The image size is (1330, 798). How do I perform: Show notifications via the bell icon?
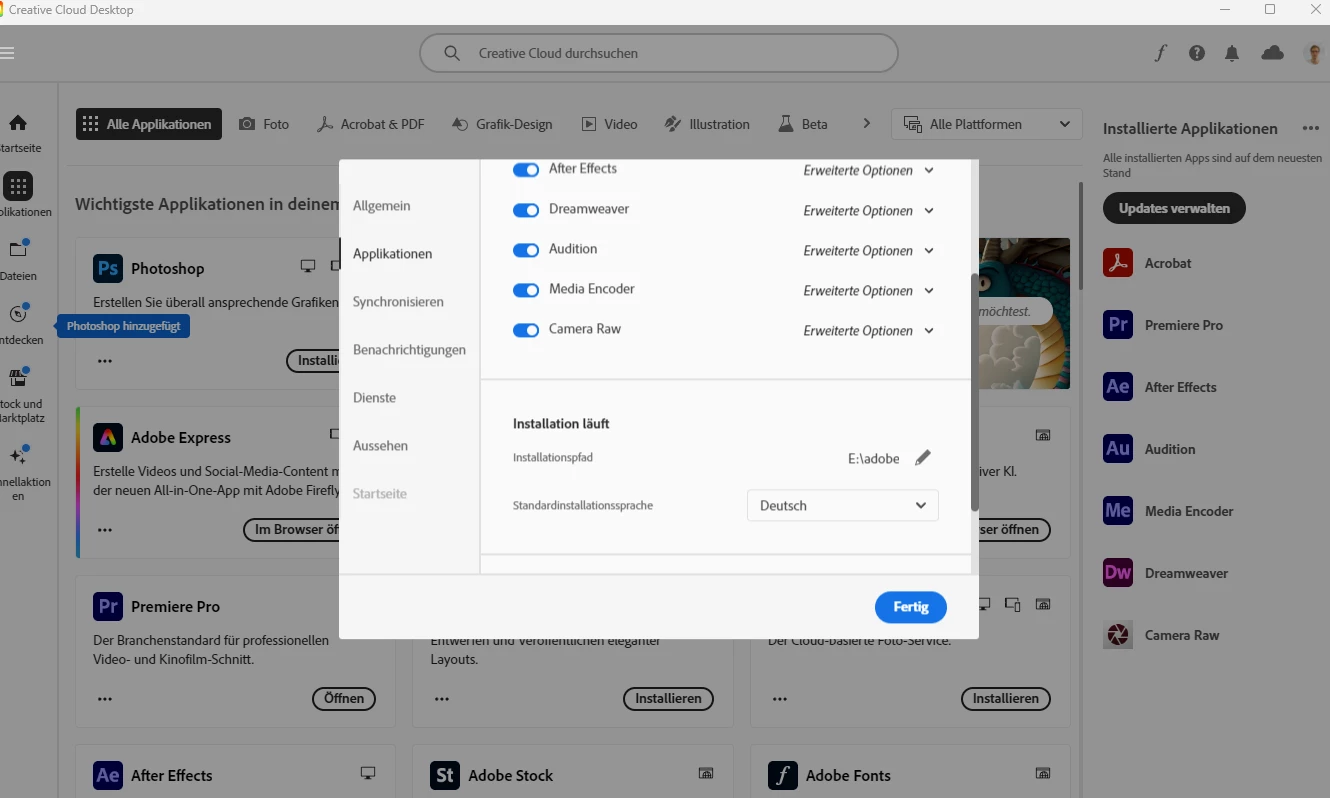(1232, 53)
